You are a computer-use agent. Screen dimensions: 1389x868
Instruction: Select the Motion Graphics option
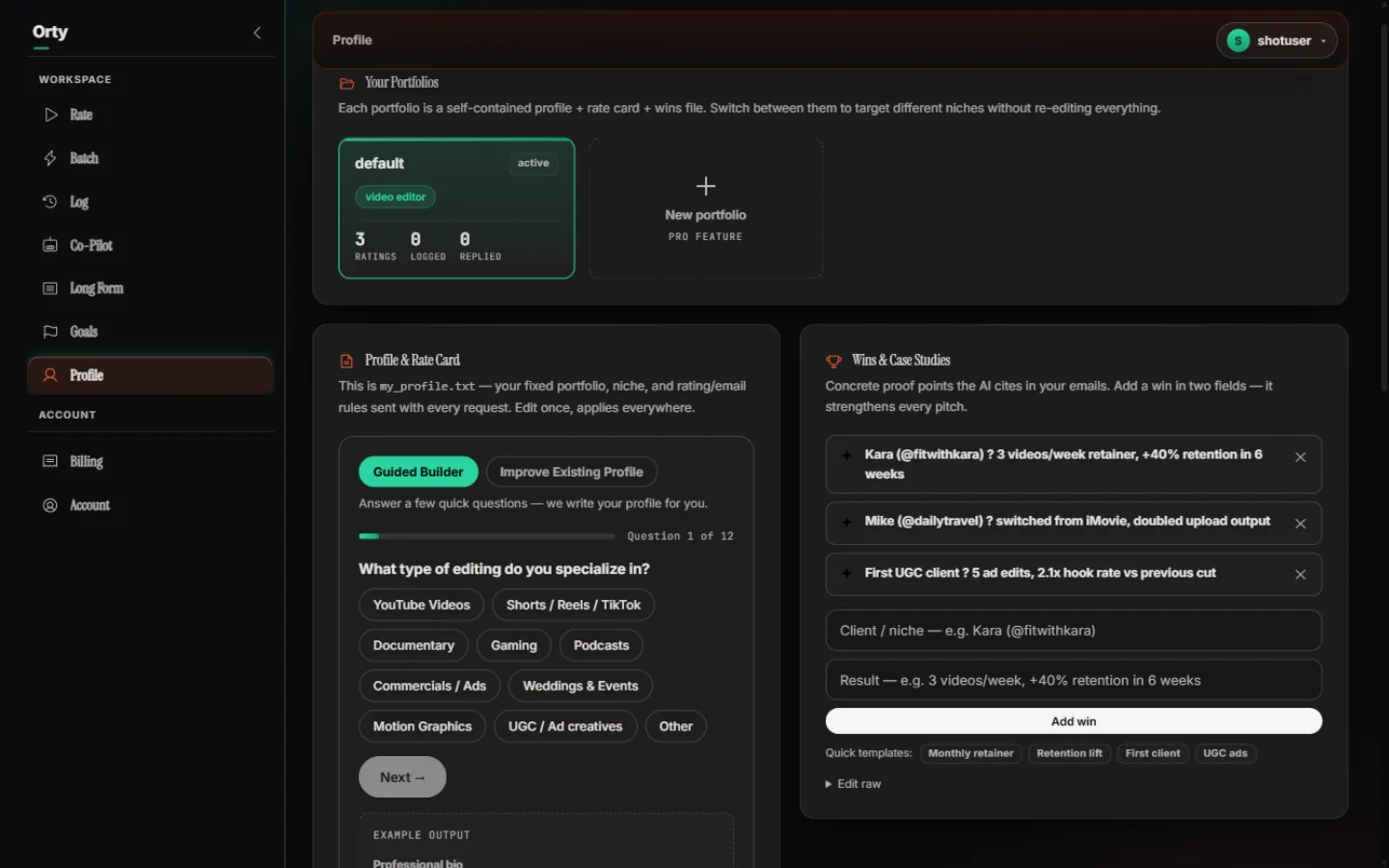click(422, 726)
